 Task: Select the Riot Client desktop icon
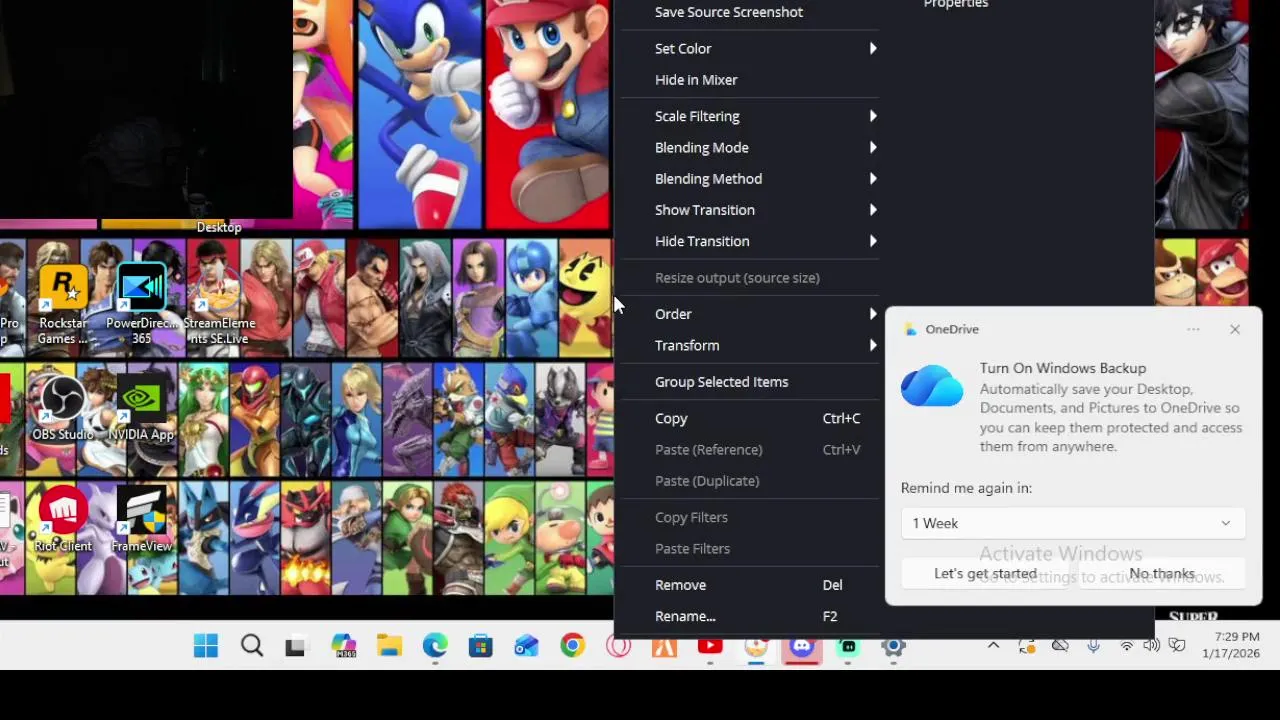tap(62, 520)
